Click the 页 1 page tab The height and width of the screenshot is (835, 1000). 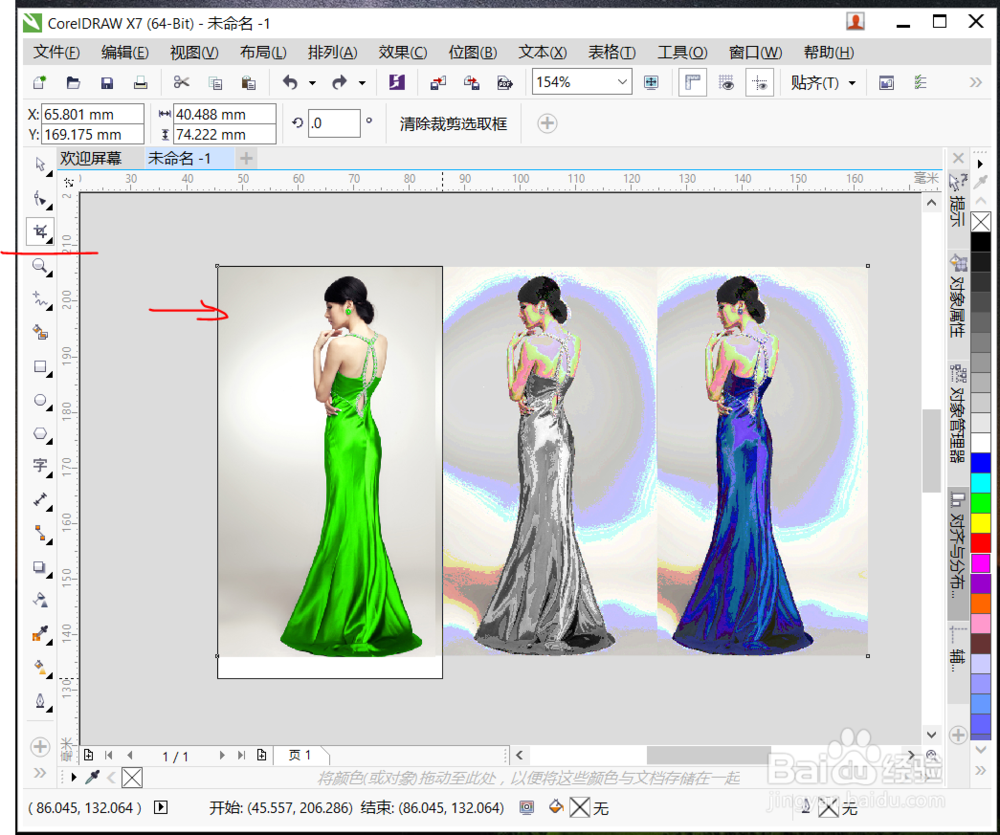click(300, 755)
